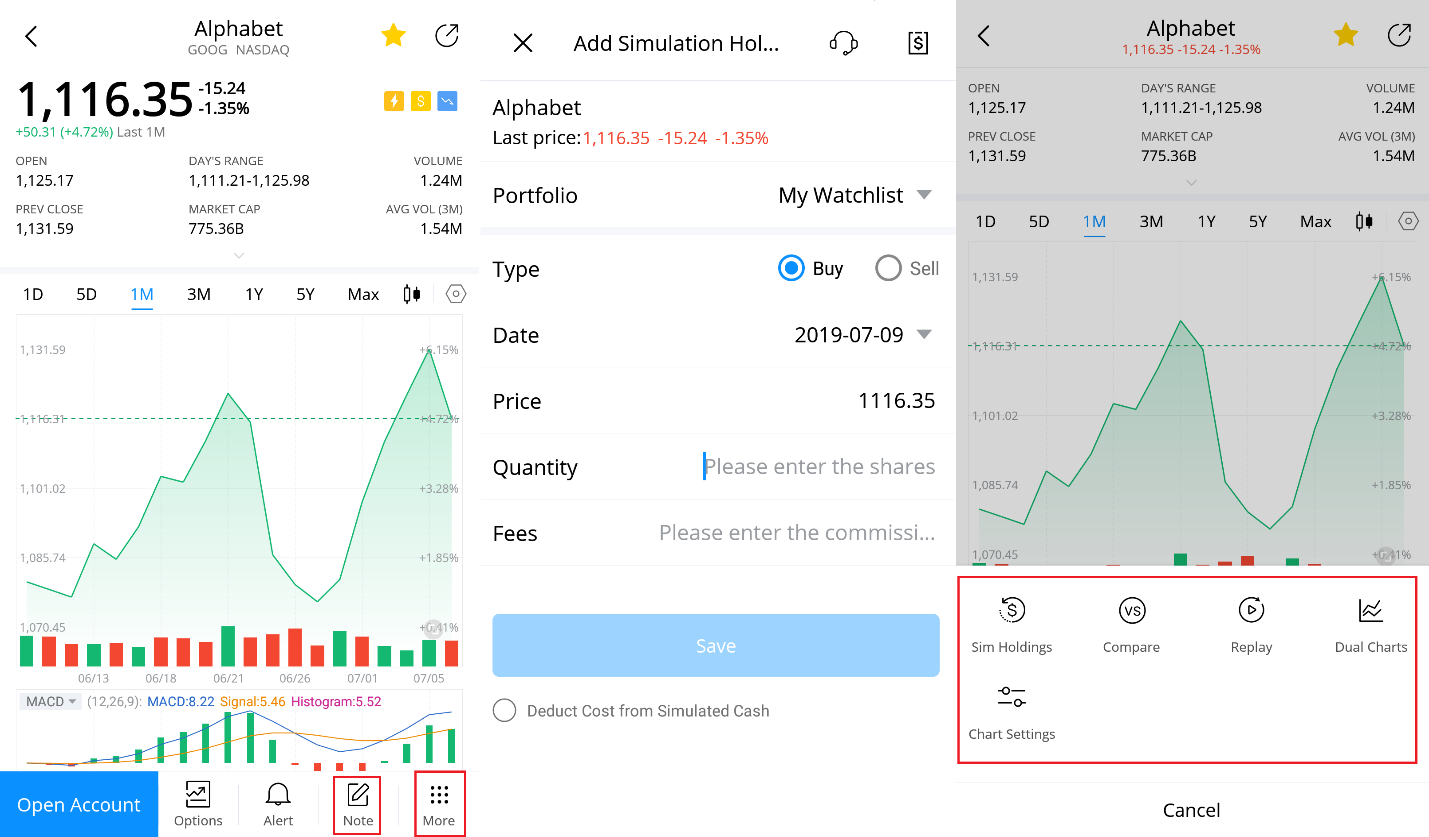Select the Buy radio button
The height and width of the screenshot is (837, 1429).
(x=791, y=268)
